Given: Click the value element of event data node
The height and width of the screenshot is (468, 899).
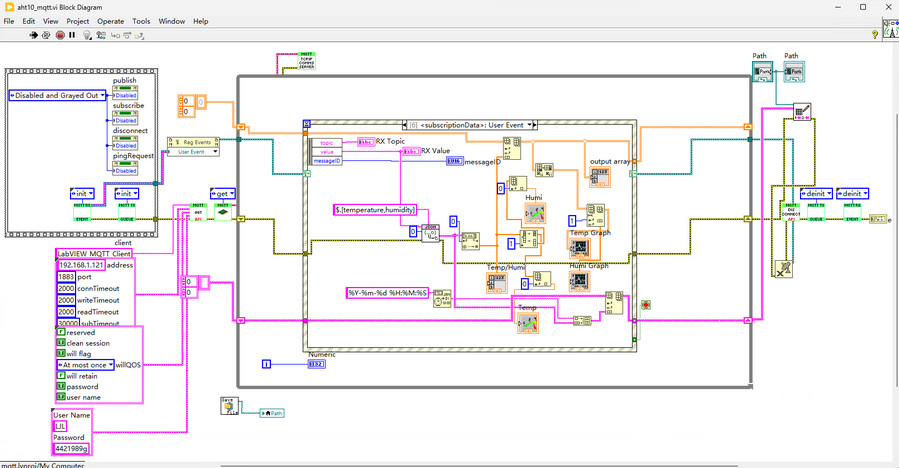Looking at the screenshot, I should [x=326, y=152].
